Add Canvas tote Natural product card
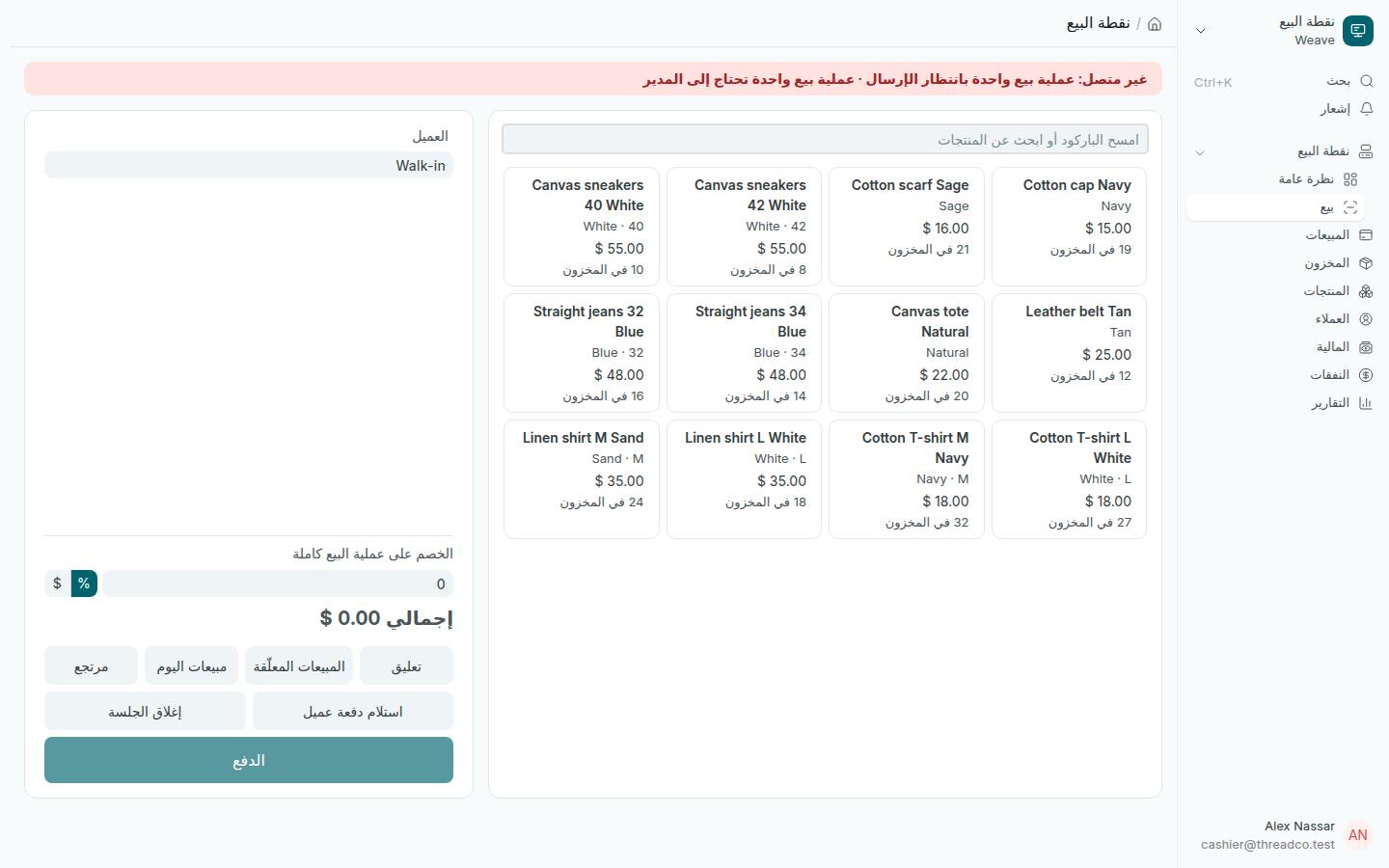1389x868 pixels. tap(907, 353)
